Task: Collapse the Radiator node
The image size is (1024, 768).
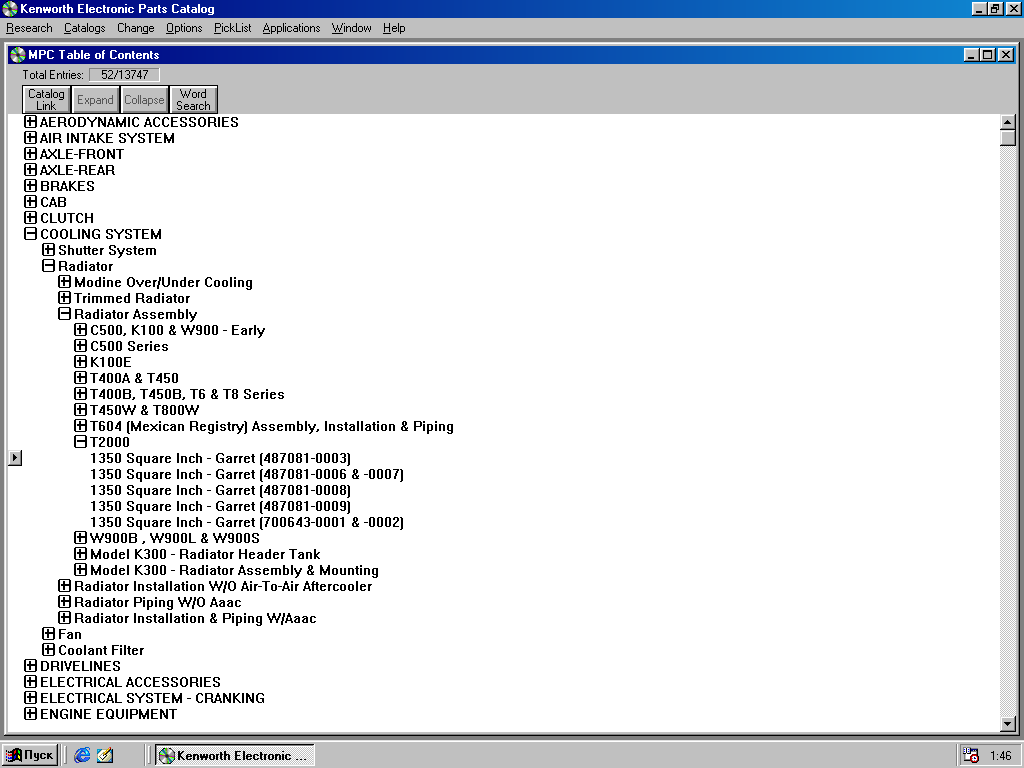Action: click(x=48, y=266)
